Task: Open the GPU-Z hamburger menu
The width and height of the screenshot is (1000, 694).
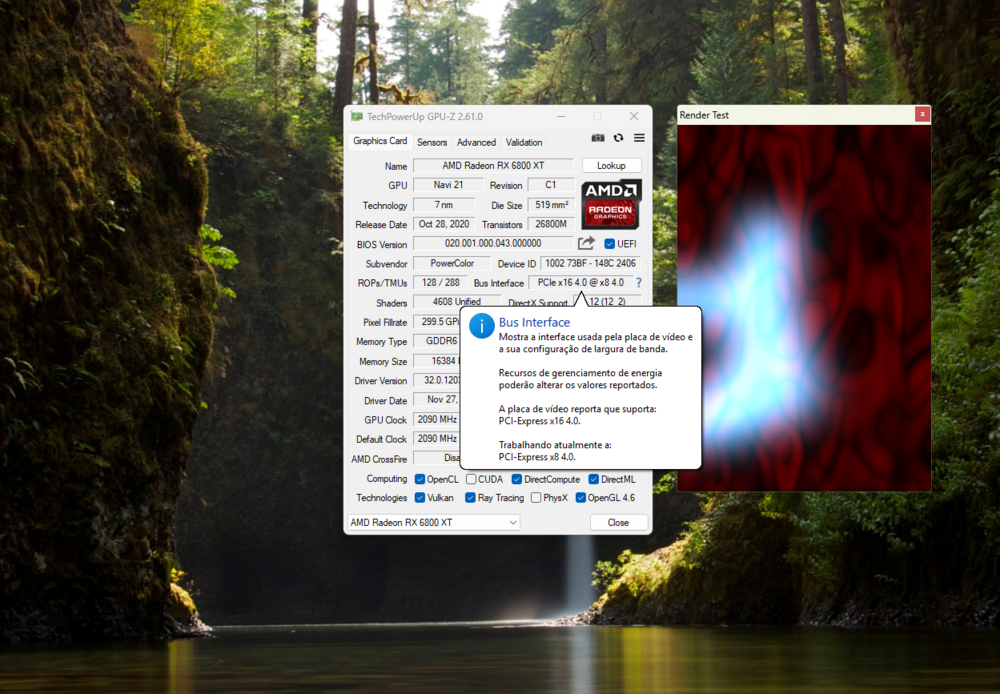Action: coord(639,138)
